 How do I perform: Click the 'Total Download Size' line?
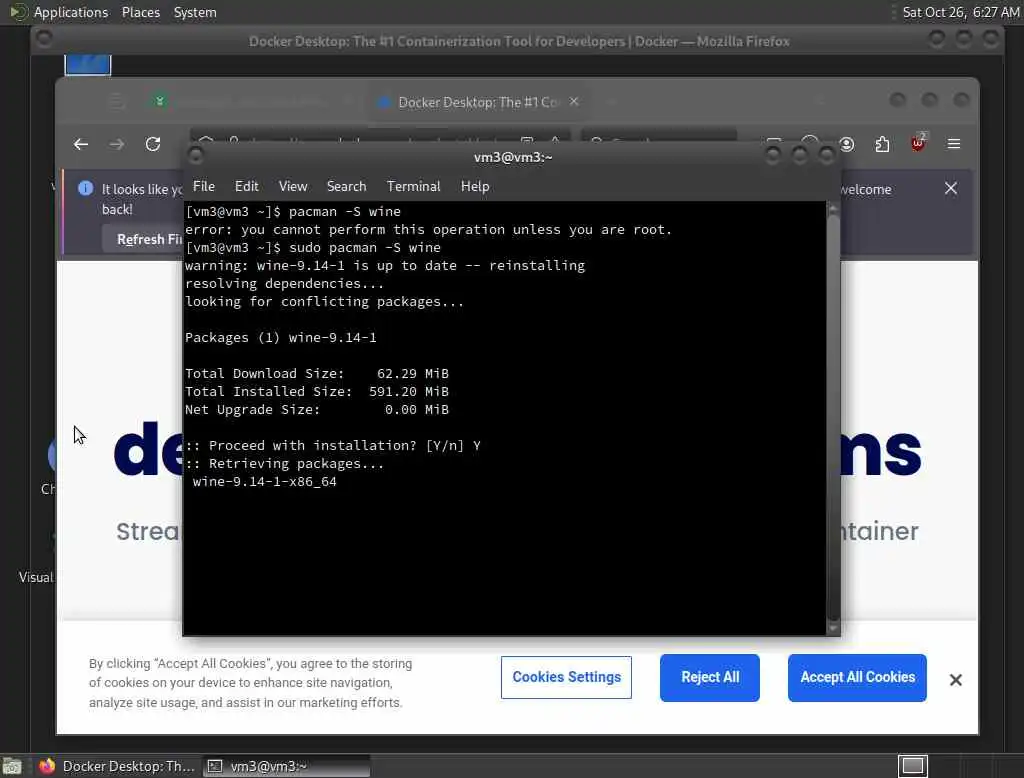coord(317,374)
